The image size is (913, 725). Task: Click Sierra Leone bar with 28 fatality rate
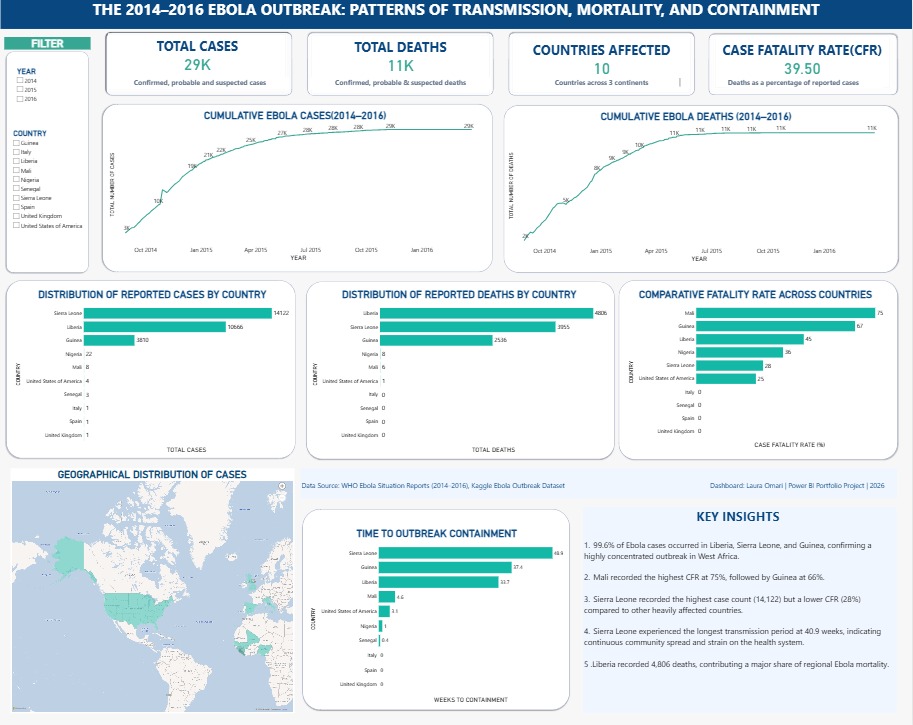730,365
